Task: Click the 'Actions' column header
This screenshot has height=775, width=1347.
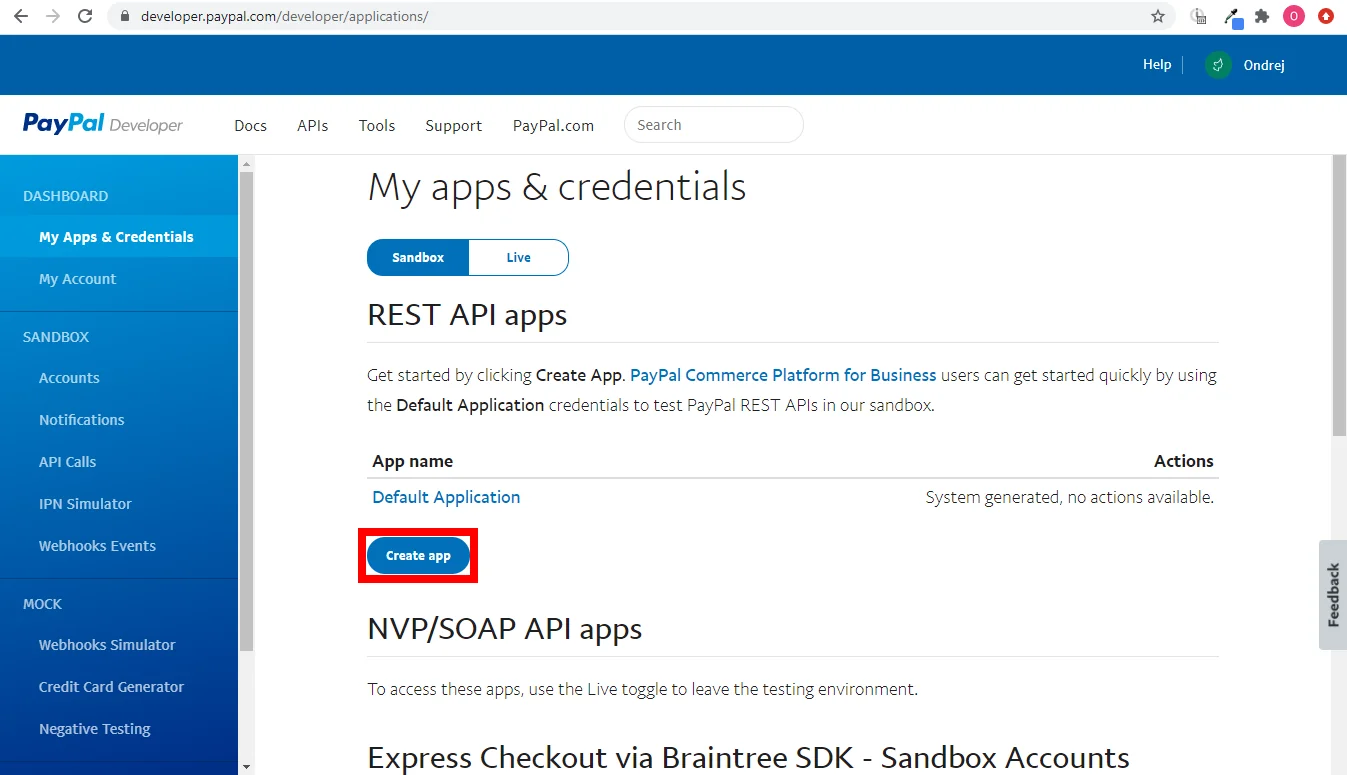Action: click(1184, 461)
